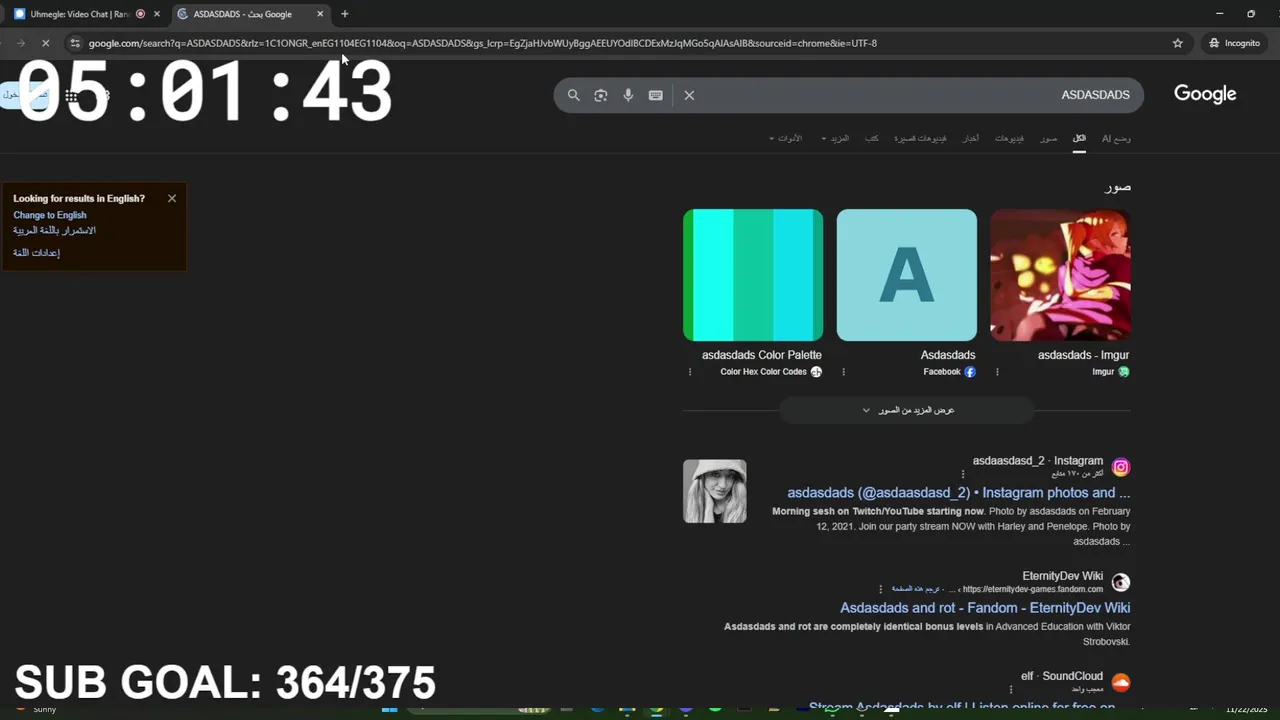1280x720 pixels.
Task: Stop page loading with the X button
Action: point(47,43)
